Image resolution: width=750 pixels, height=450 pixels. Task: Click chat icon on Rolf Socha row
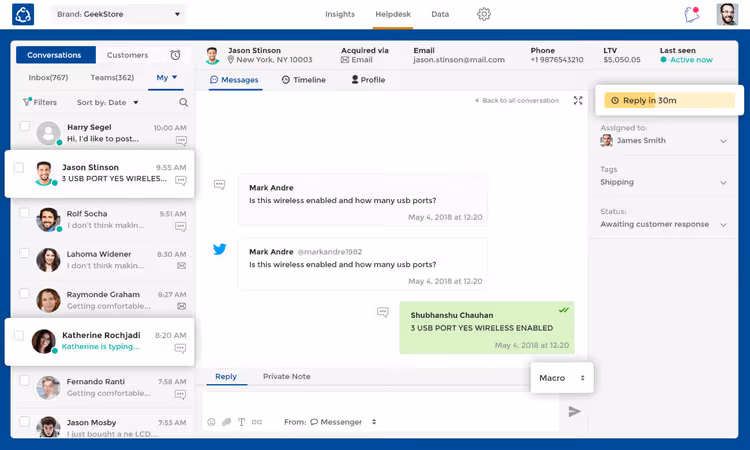point(181,226)
